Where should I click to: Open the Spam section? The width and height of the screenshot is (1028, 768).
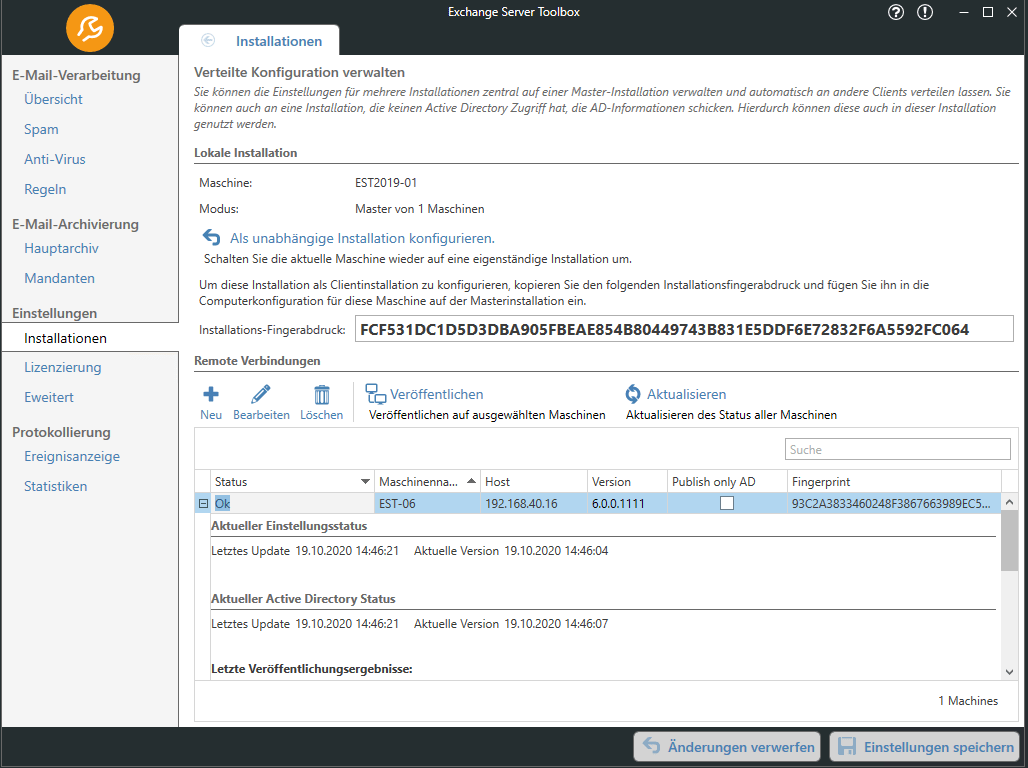(x=41, y=129)
